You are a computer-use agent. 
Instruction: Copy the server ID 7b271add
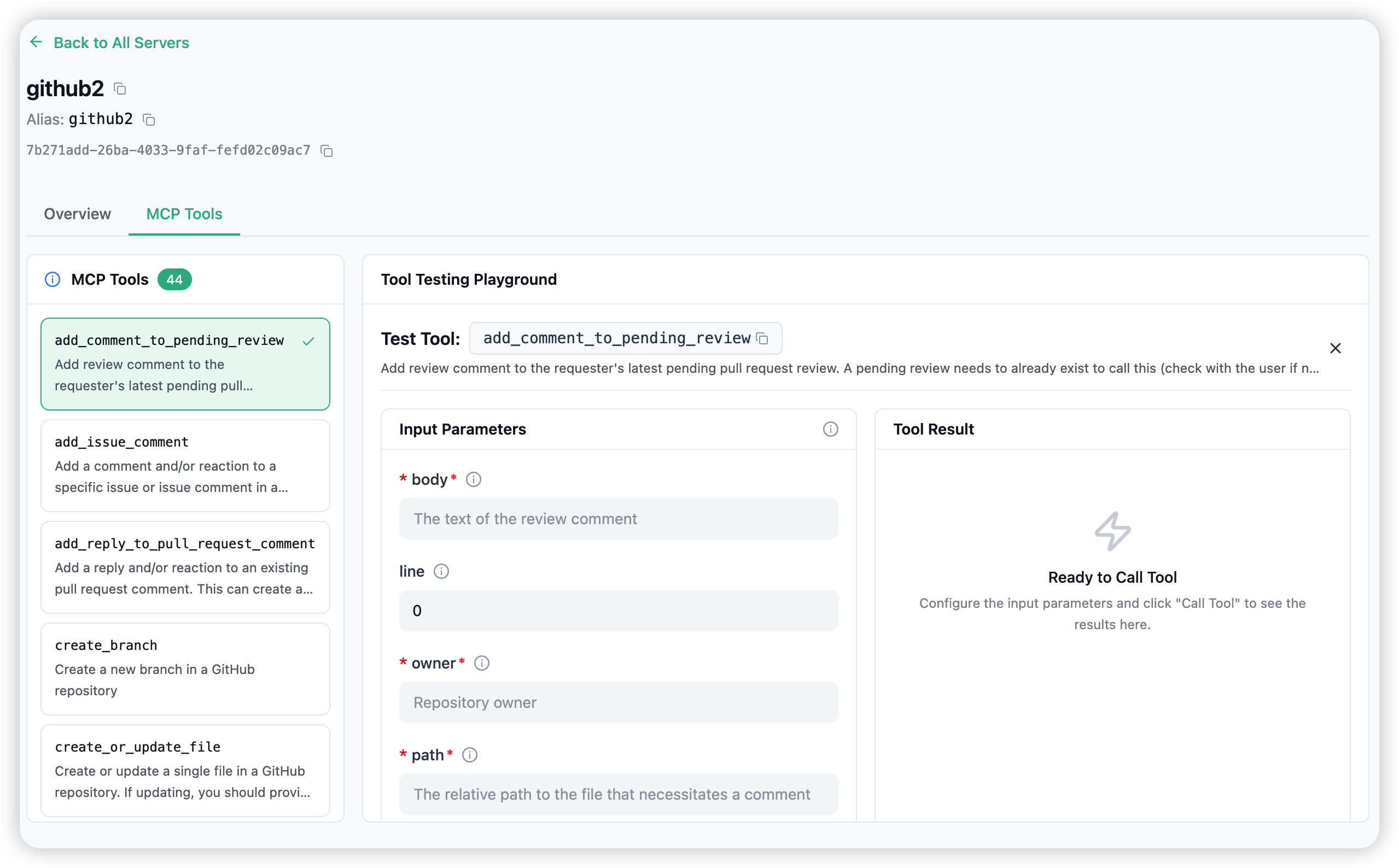(x=327, y=151)
